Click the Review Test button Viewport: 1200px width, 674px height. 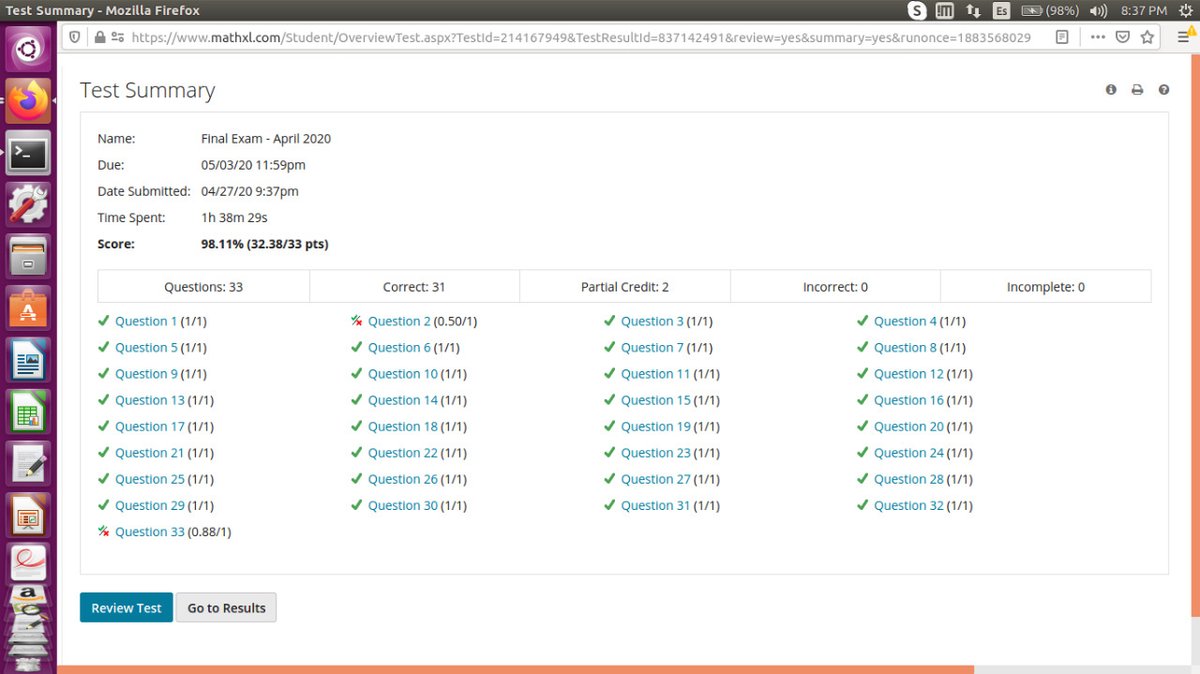coord(126,608)
